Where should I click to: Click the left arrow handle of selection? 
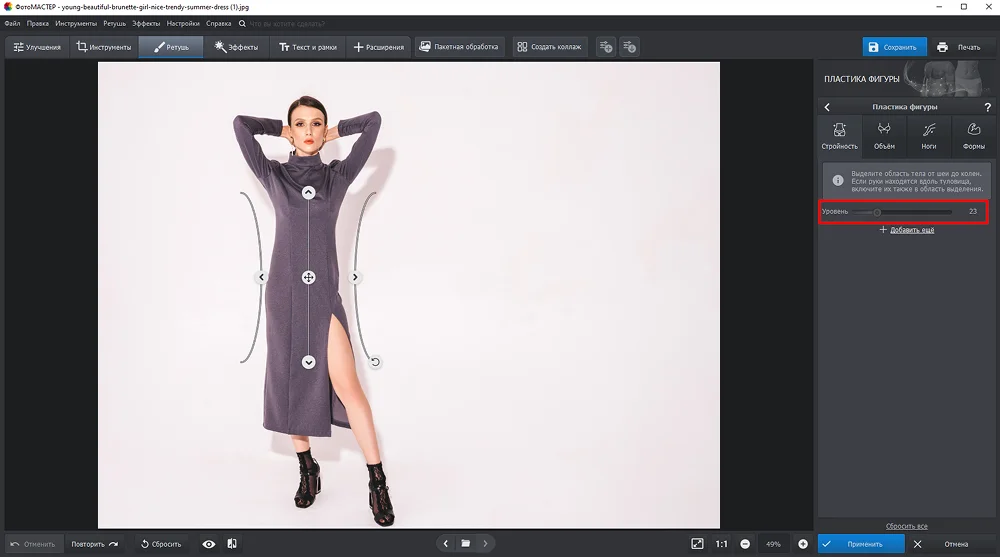click(x=261, y=277)
